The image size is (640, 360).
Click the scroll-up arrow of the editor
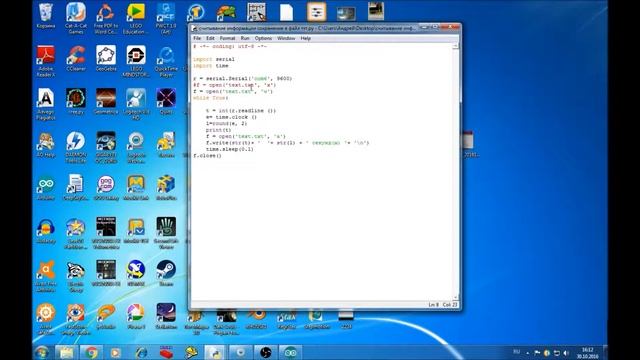pos(456,46)
